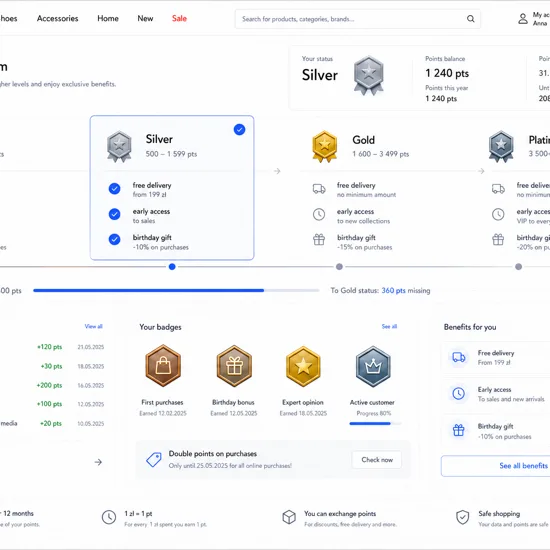Select the Platinum tier medal badge
550x550 pixels.
[501, 146]
